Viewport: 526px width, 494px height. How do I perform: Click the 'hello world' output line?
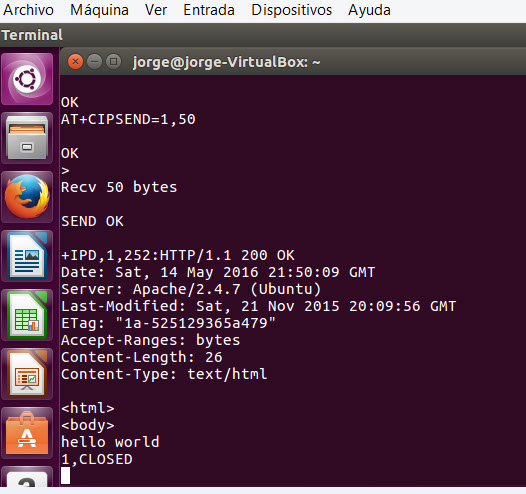(x=110, y=442)
